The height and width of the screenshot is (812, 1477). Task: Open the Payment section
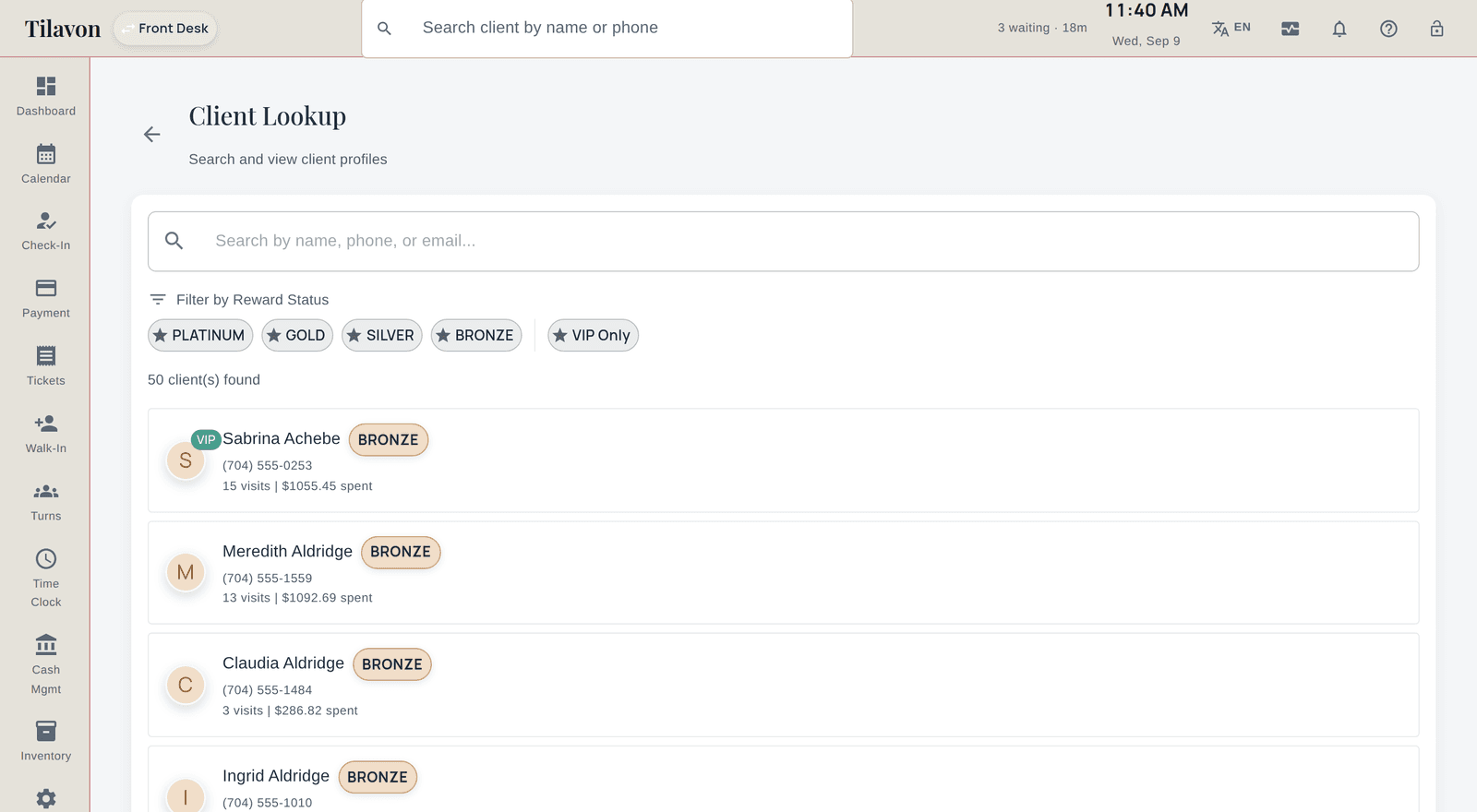(x=45, y=299)
